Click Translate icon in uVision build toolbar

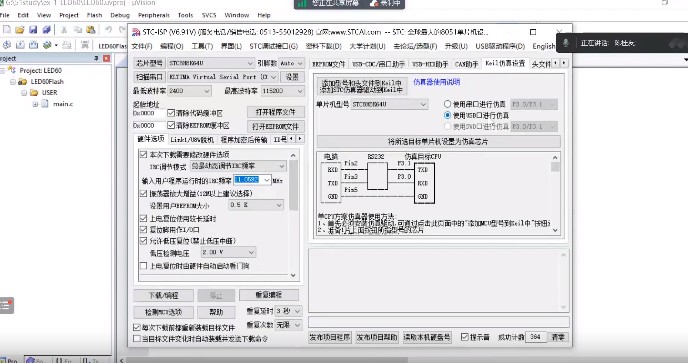(7, 45)
